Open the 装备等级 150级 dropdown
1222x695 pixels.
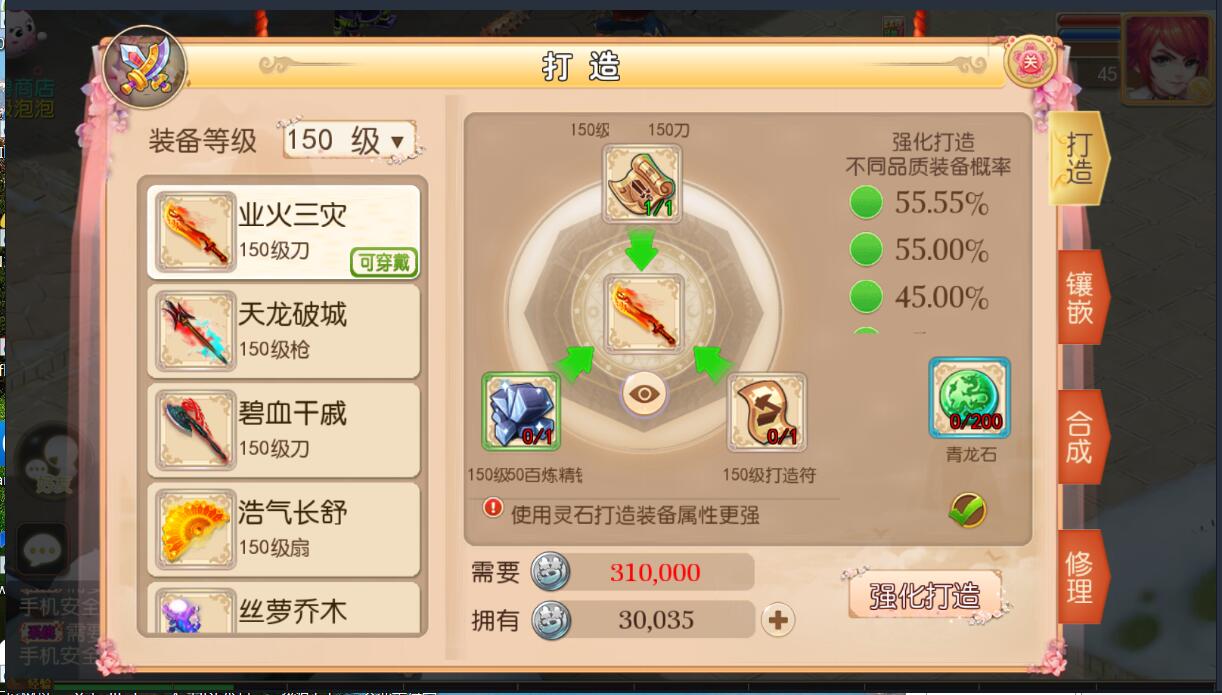tap(350, 140)
